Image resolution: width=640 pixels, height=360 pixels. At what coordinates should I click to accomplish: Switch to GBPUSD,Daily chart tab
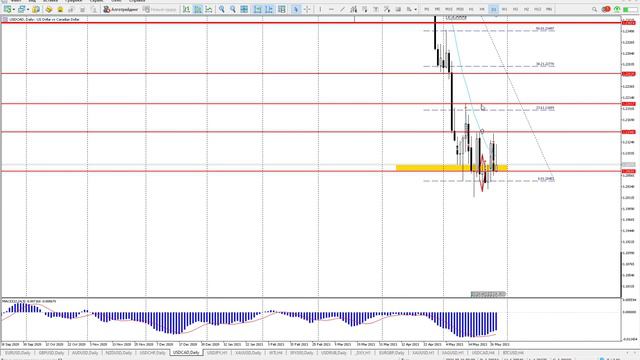[51, 353]
